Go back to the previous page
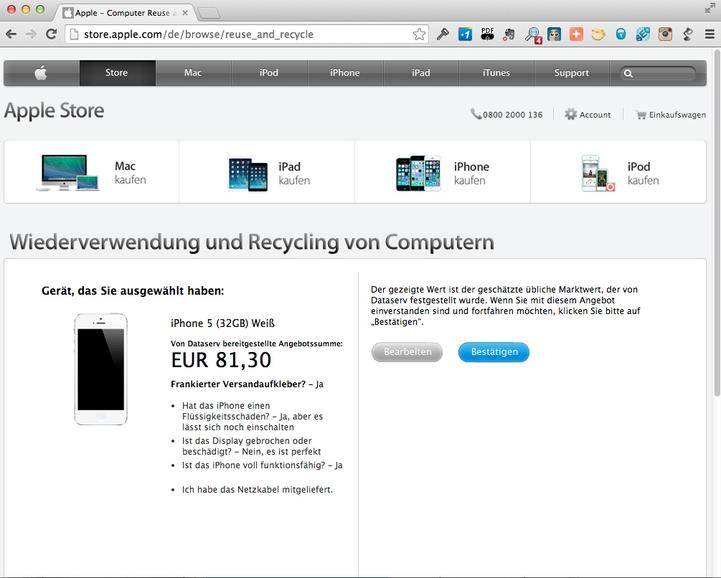This screenshot has height=578, width=721. click(11, 34)
